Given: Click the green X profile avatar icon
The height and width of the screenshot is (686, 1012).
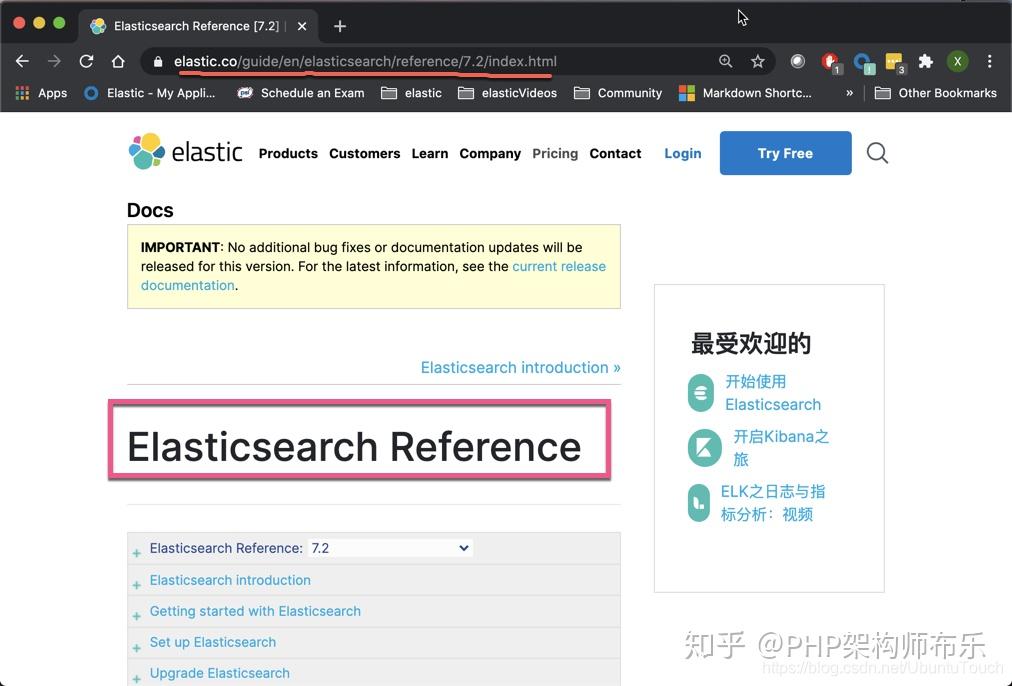Looking at the screenshot, I should tap(957, 61).
